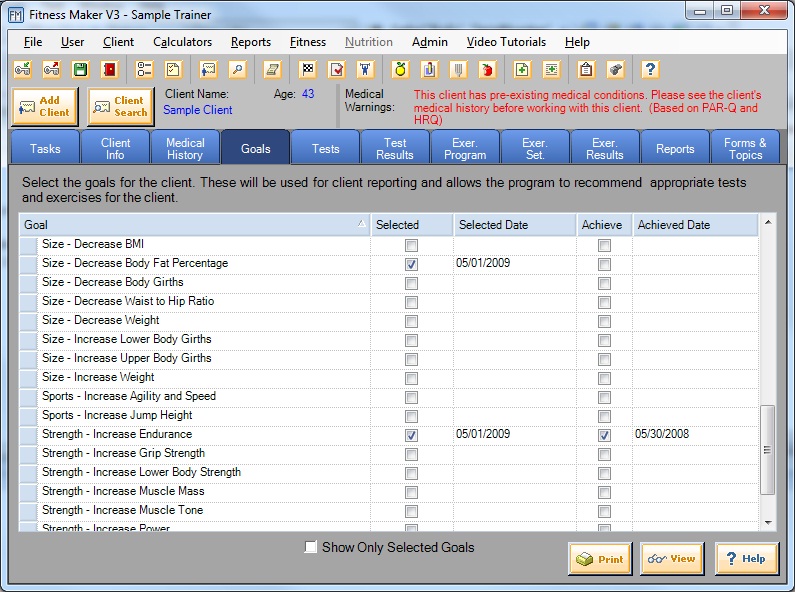Viewport: 795px width, 592px height.
Task: Click the View button
Action: [672, 559]
